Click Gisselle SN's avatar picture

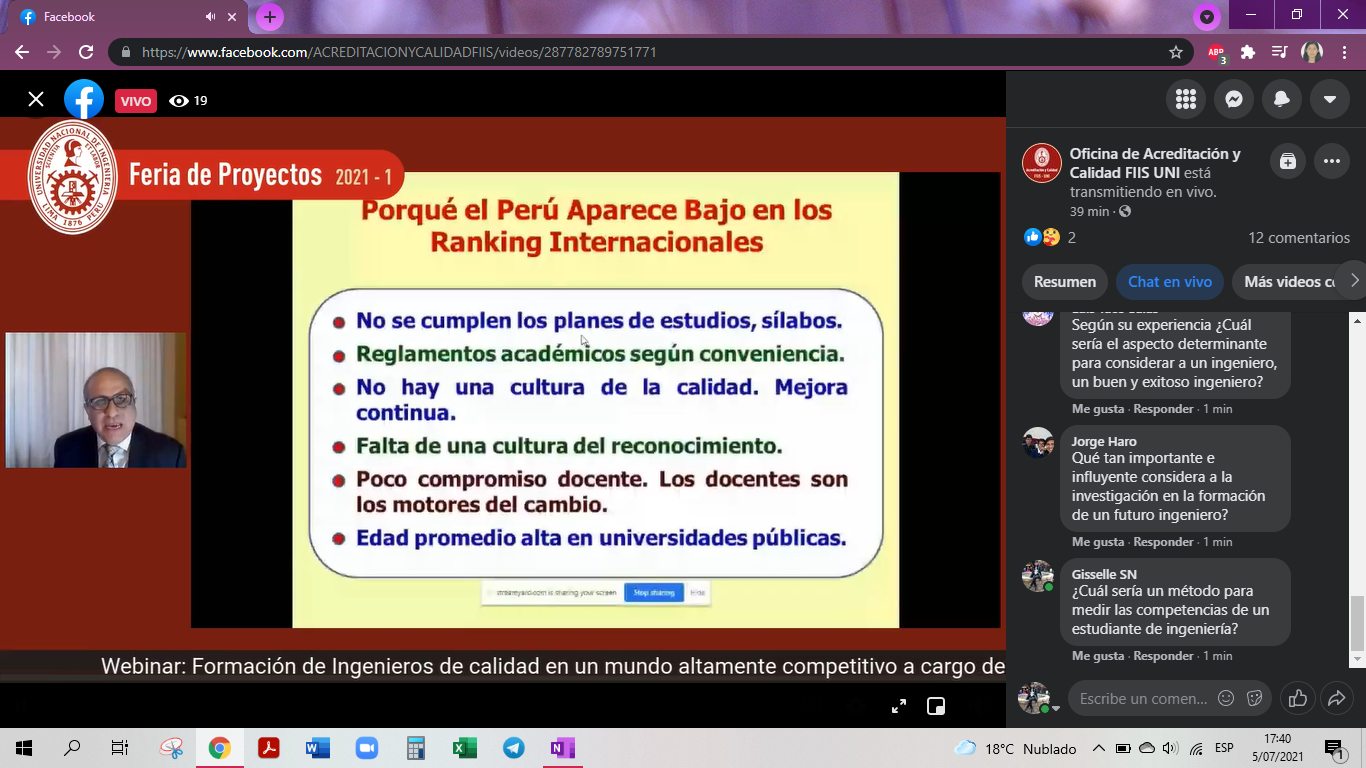coord(1038,576)
